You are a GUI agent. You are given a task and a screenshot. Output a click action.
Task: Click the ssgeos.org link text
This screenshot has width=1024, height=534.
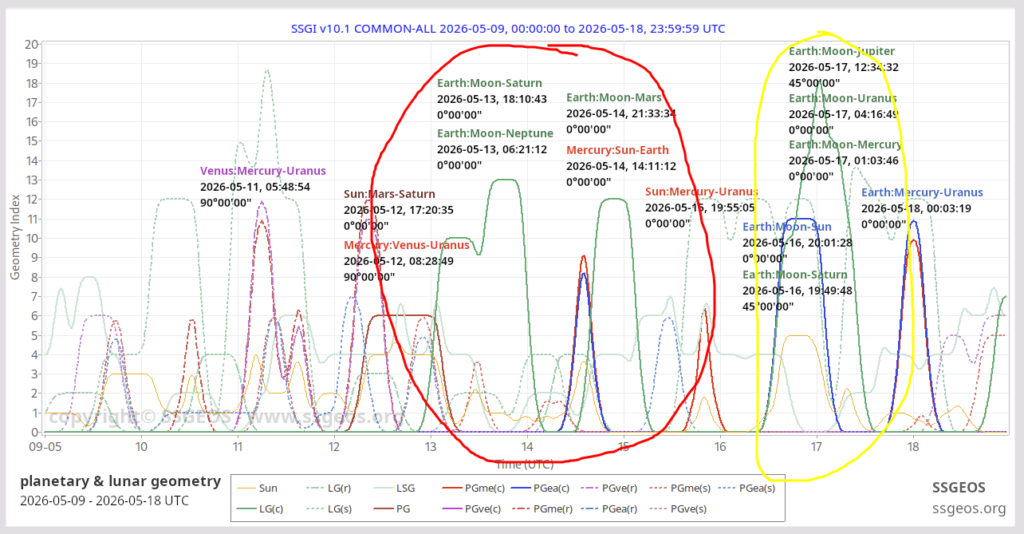(x=968, y=509)
